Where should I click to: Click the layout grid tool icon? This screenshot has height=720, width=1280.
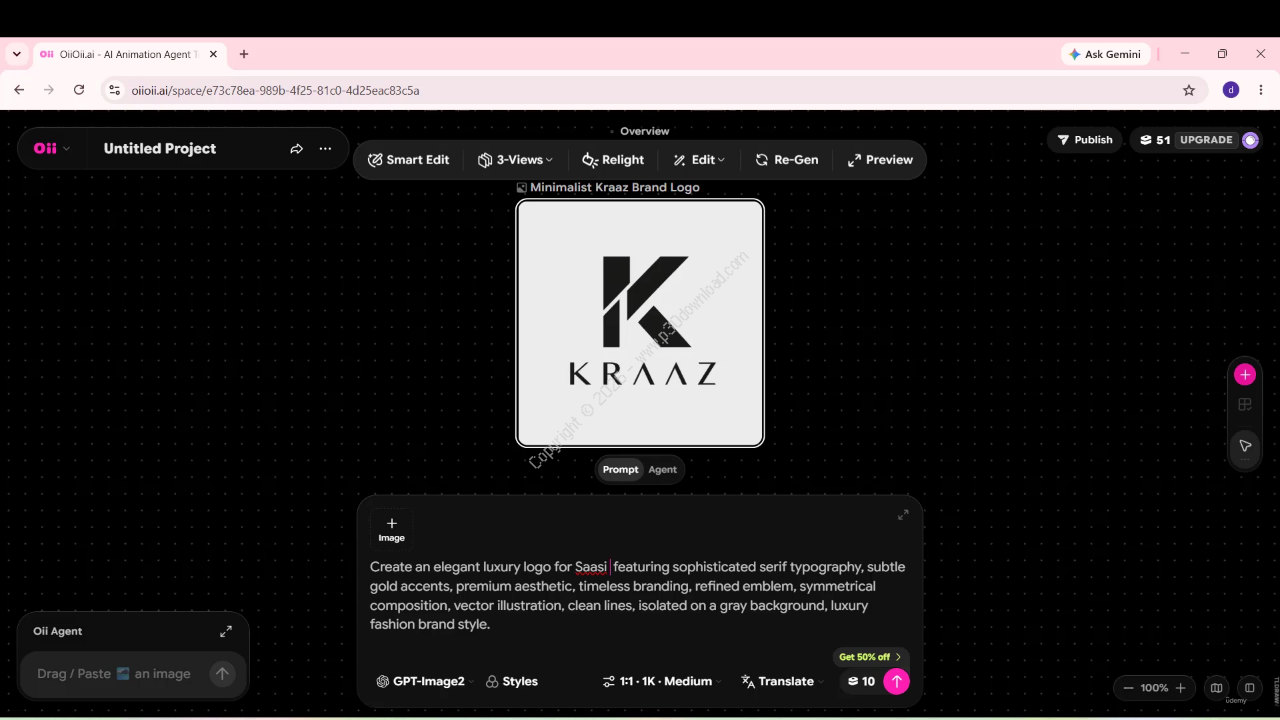(x=1245, y=405)
